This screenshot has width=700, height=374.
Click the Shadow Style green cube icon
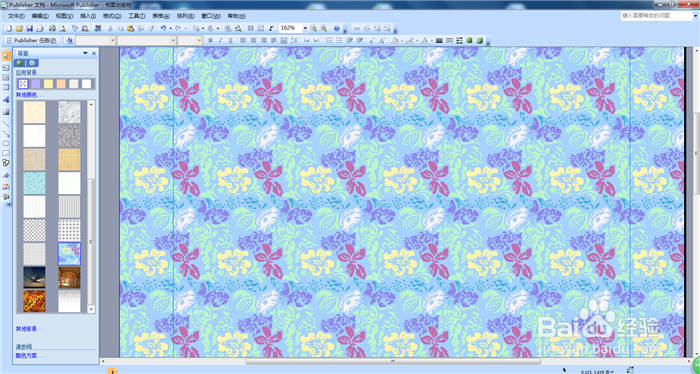[469, 41]
